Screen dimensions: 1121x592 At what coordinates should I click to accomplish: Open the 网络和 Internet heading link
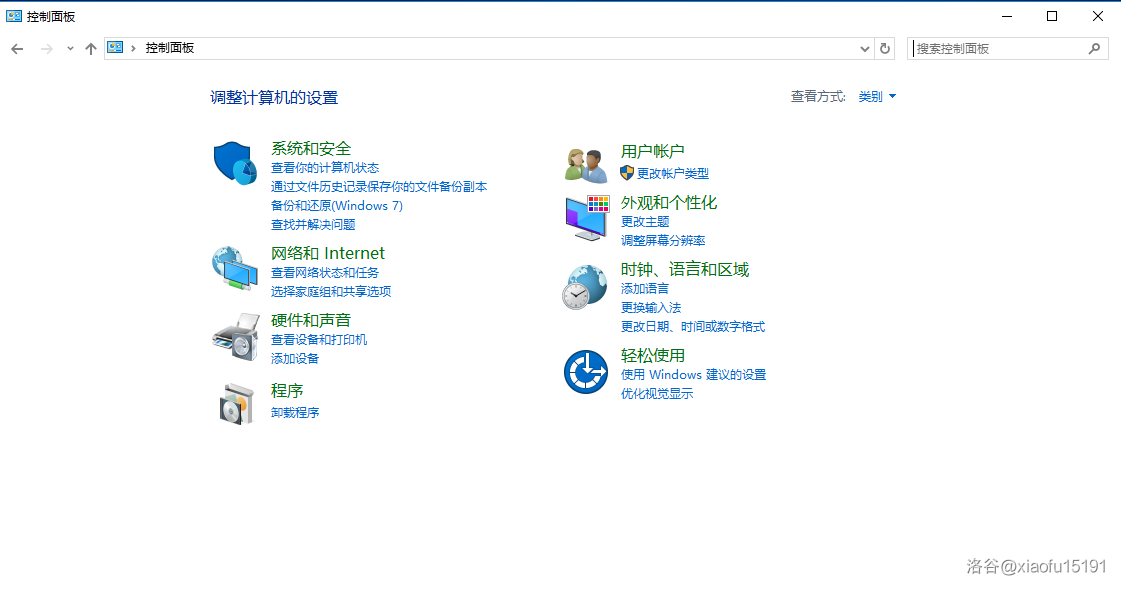point(327,253)
